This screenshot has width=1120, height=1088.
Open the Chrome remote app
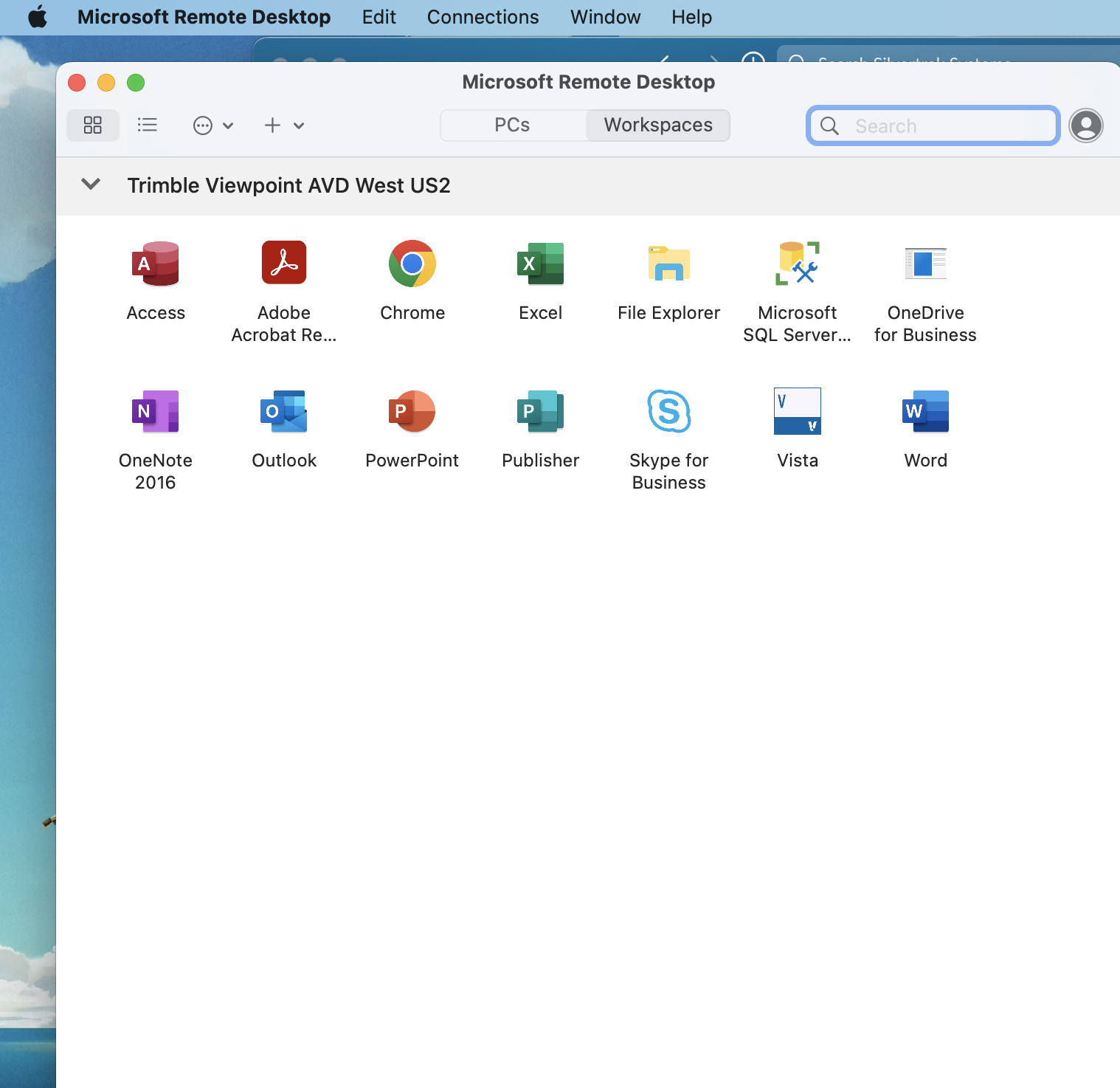pyautogui.click(x=412, y=264)
